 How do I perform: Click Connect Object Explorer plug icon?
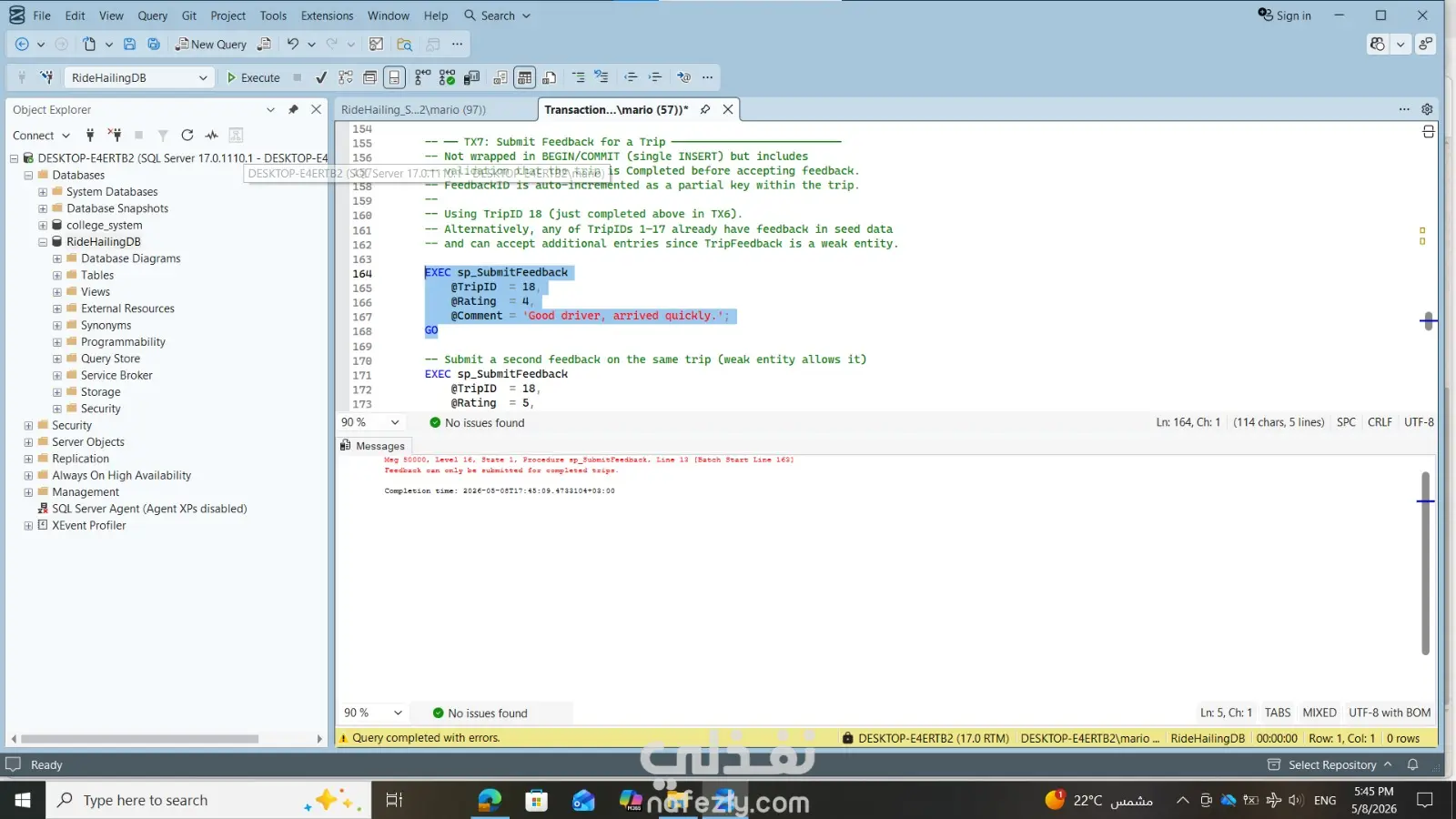coord(90,135)
